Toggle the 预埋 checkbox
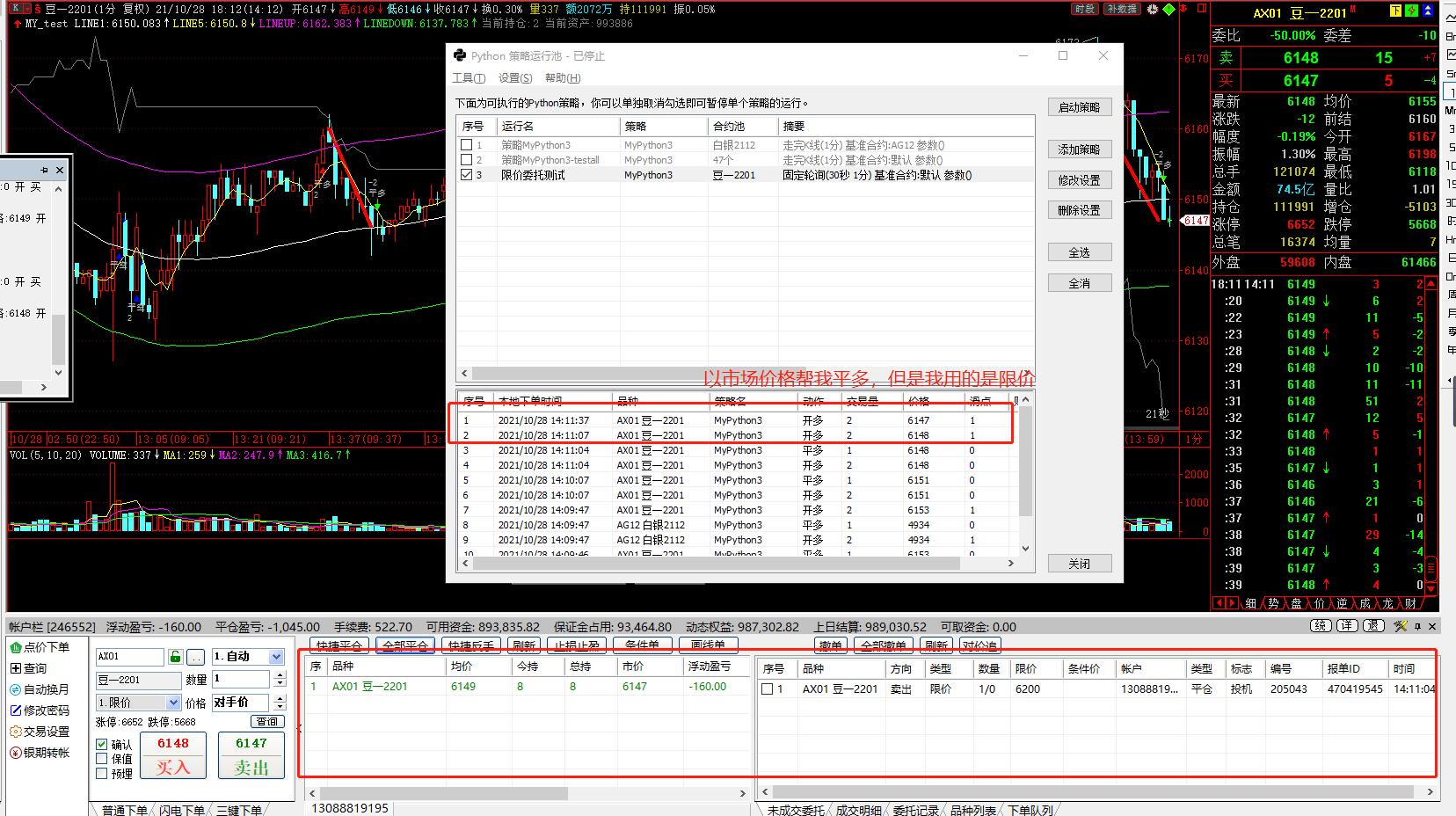Image resolution: width=1456 pixels, height=816 pixels. click(x=102, y=774)
